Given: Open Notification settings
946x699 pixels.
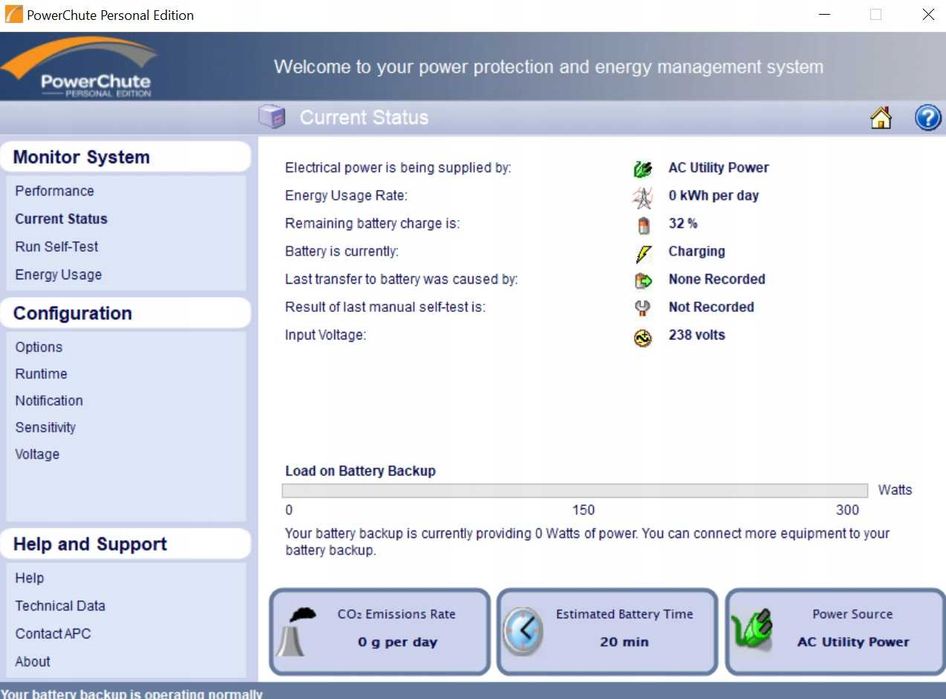Looking at the screenshot, I should tap(49, 400).
